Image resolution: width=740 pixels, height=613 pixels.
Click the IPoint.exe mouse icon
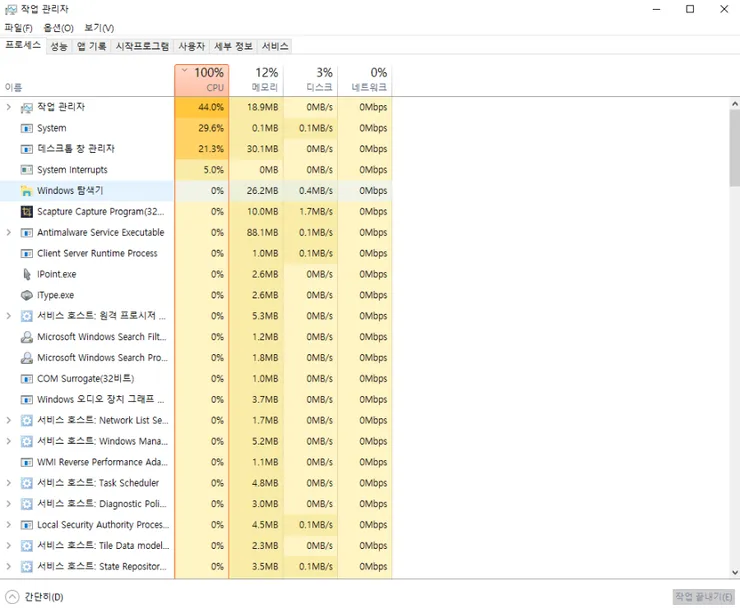[26, 274]
